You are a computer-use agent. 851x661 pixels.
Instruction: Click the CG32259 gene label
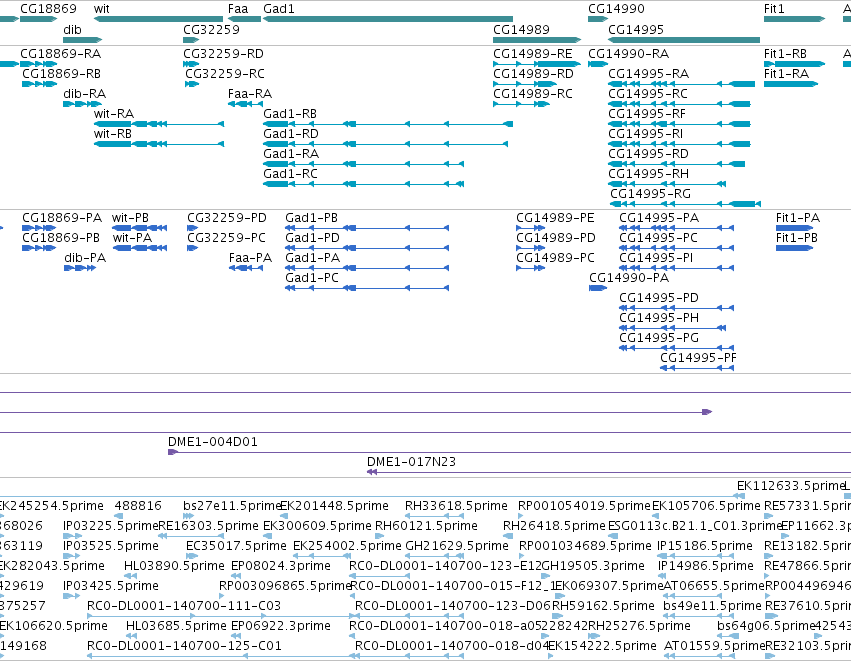click(x=211, y=29)
